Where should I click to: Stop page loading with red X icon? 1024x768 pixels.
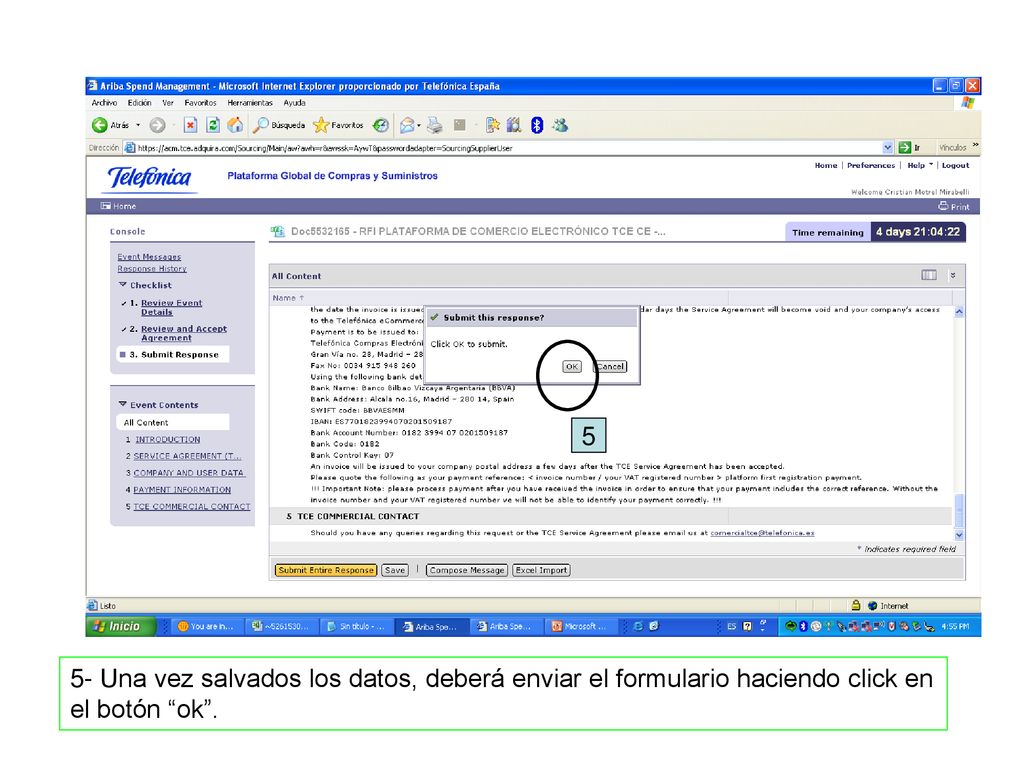click(190, 125)
